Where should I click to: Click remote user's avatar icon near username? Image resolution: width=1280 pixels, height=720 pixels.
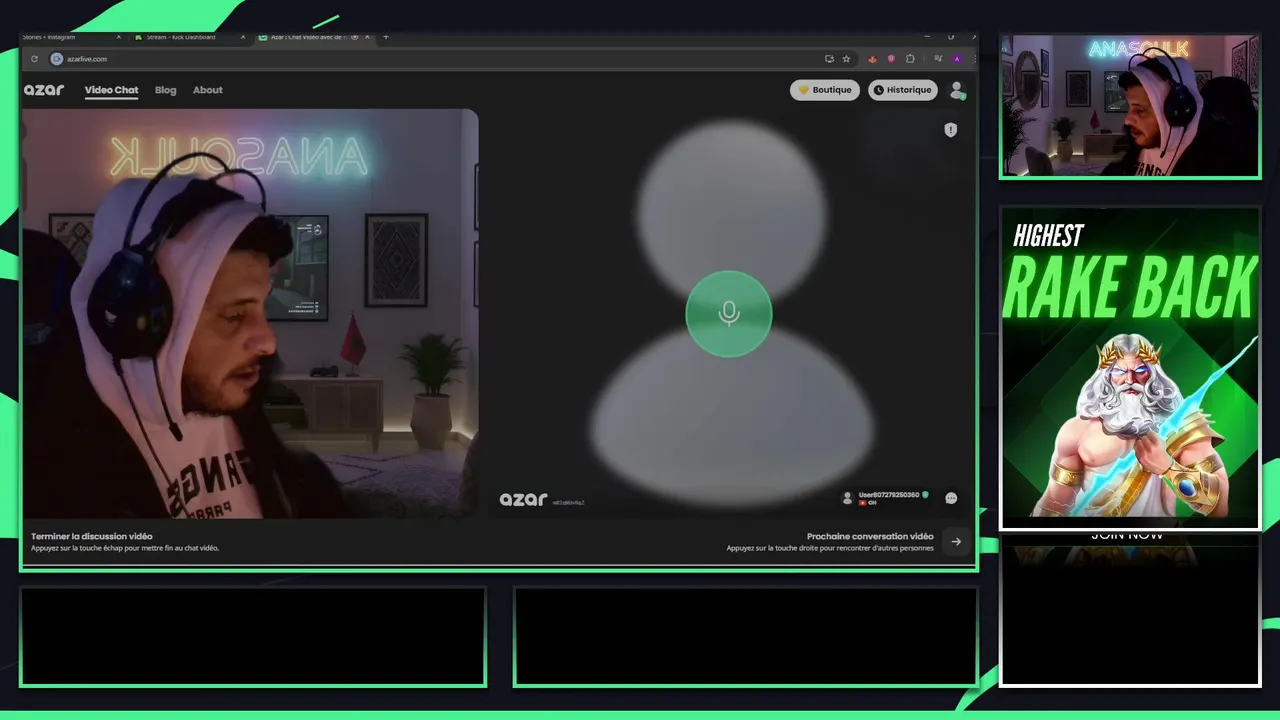pos(848,497)
